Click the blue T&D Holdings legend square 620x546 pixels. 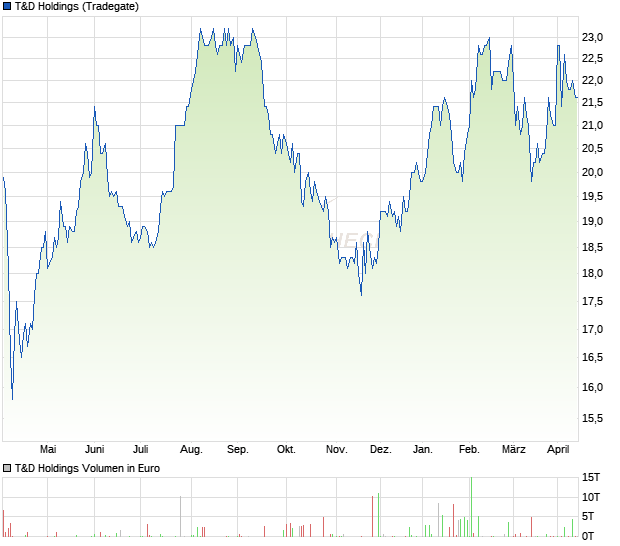coord(7,7)
